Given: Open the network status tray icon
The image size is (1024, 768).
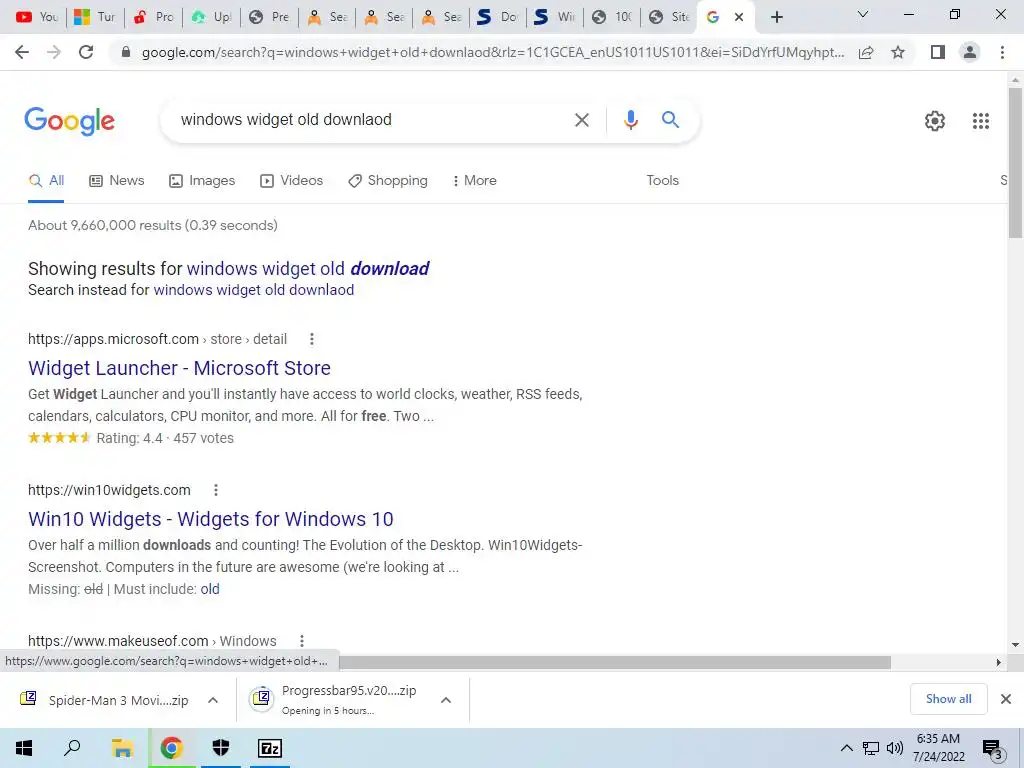Looking at the screenshot, I should 871,748.
